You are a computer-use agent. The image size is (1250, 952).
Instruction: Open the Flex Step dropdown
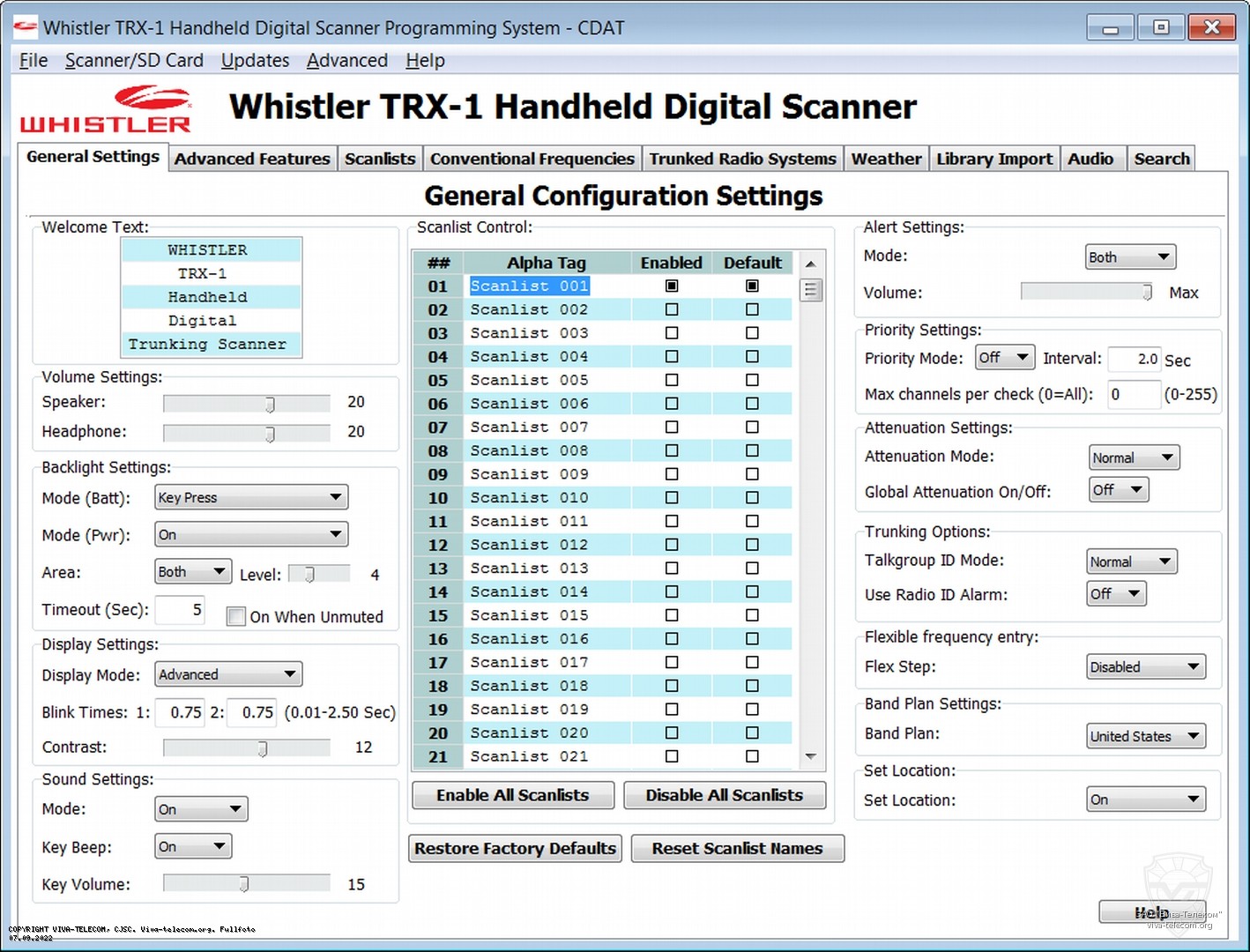[1145, 666]
